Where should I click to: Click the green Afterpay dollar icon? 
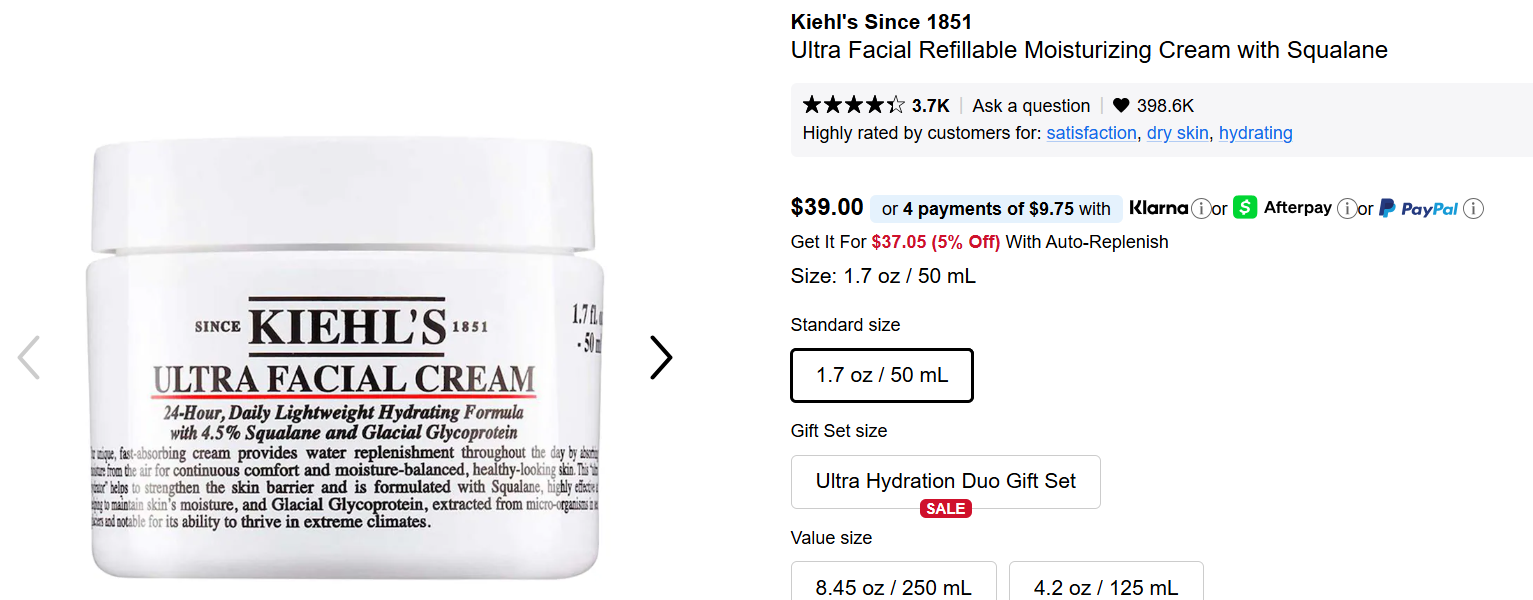(x=1245, y=207)
